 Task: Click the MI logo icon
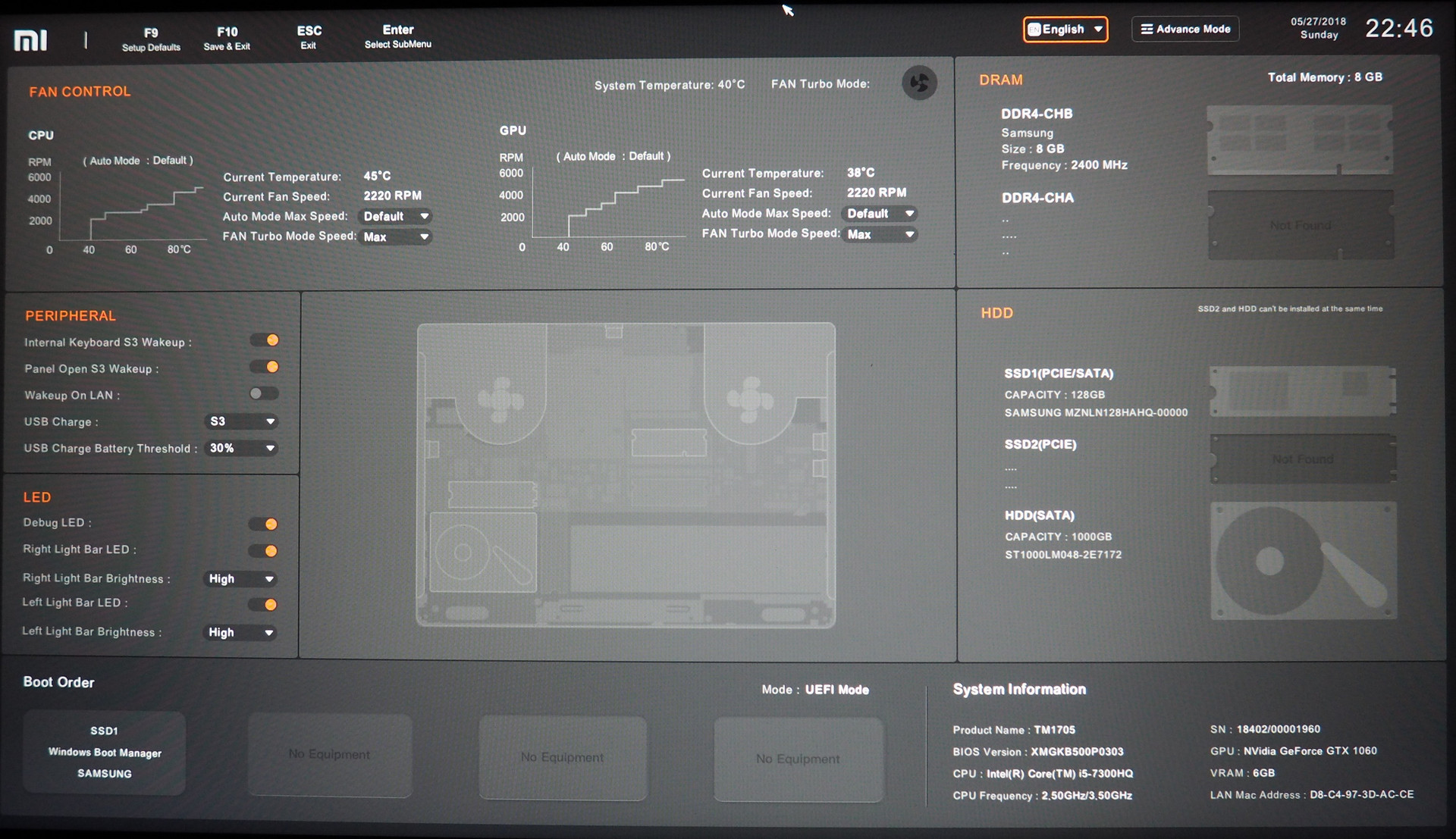[x=31, y=40]
